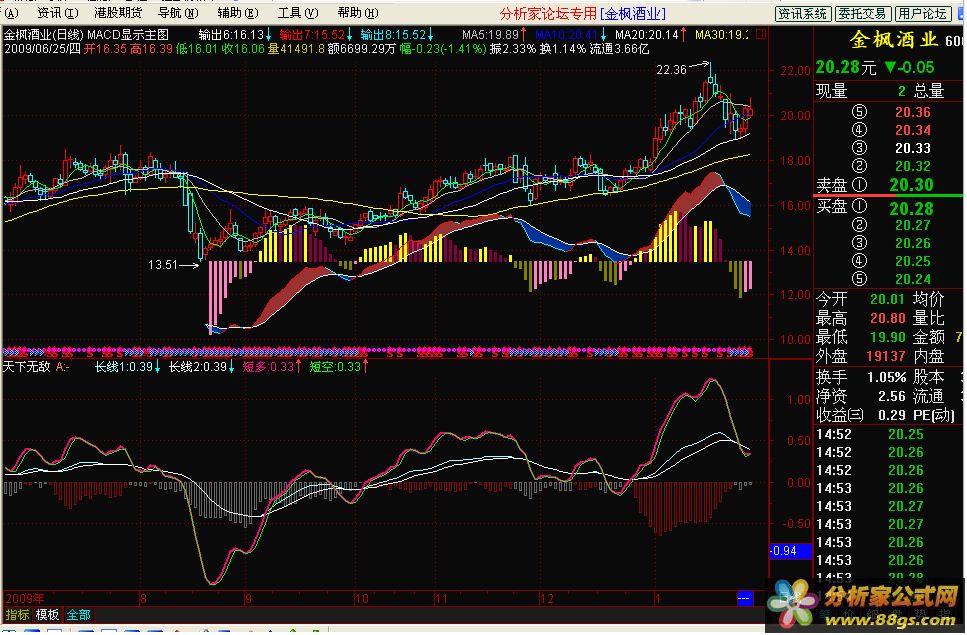The height and width of the screenshot is (635, 967).
Task: Select buy level ⑤ price 20.24
Action: tap(913, 279)
